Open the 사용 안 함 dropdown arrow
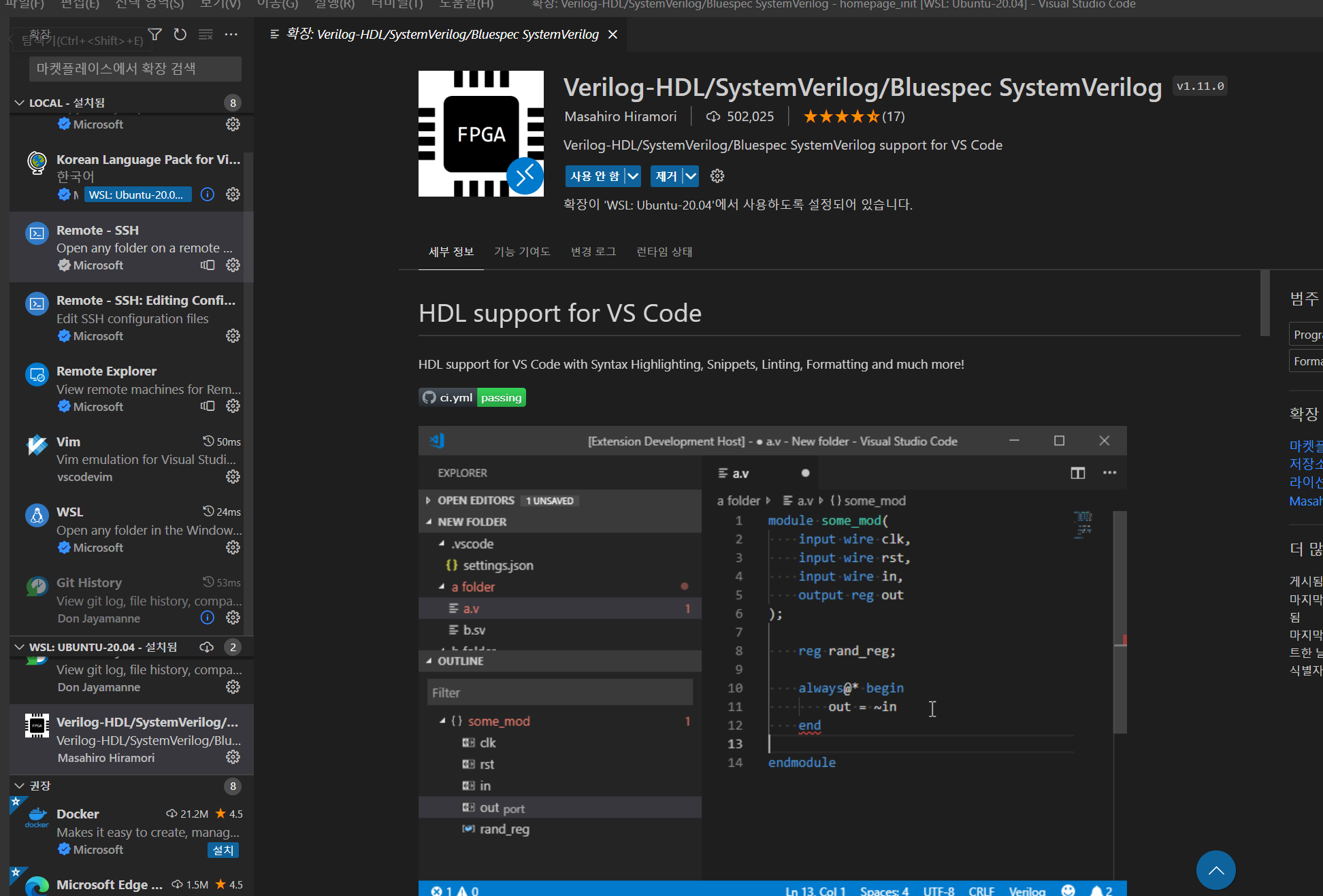 633,176
